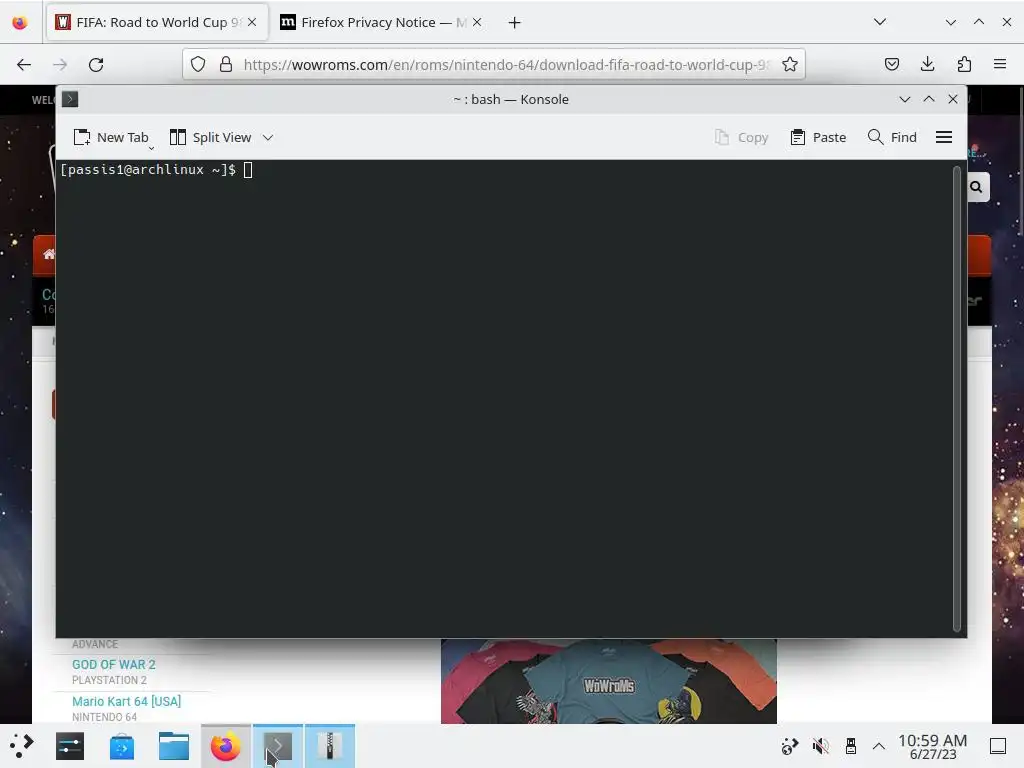Open system updates tray icon
The height and width of the screenshot is (768, 1024).
click(790, 746)
